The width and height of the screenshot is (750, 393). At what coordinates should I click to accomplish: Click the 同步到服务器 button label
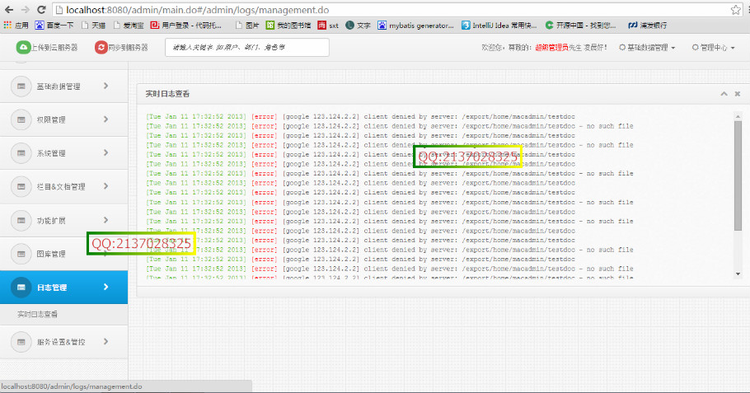(x=128, y=47)
